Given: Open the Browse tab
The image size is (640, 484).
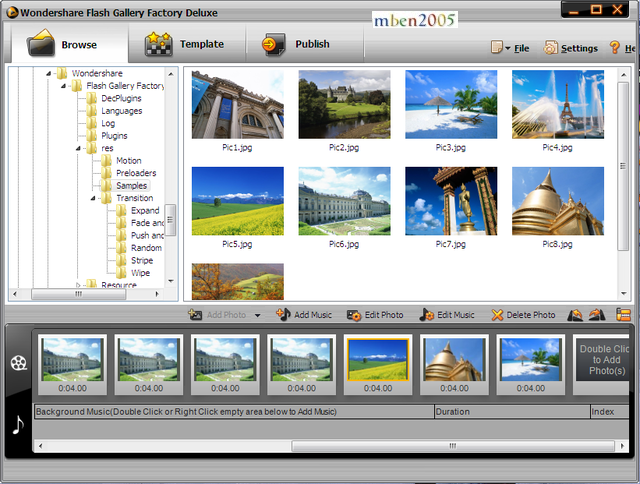Looking at the screenshot, I should 69,43.
